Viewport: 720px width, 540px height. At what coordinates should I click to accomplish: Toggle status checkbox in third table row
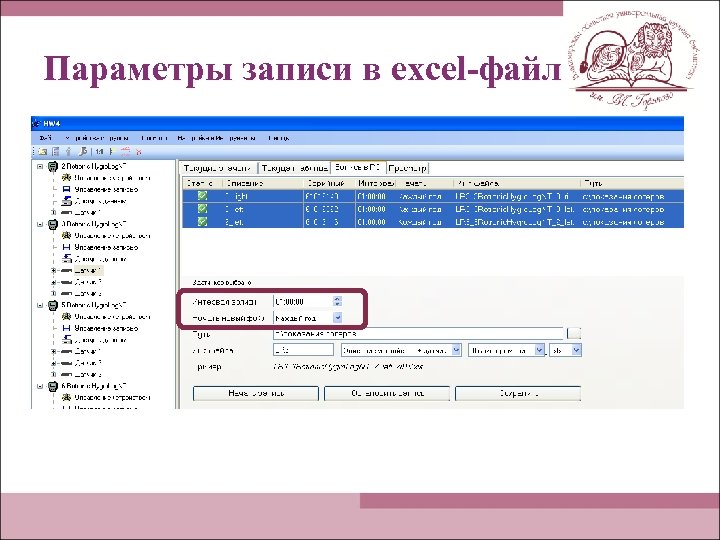[202, 222]
